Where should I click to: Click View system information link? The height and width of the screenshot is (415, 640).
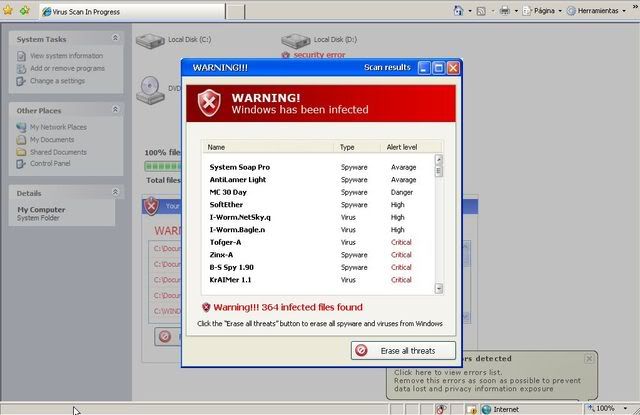pos(67,55)
